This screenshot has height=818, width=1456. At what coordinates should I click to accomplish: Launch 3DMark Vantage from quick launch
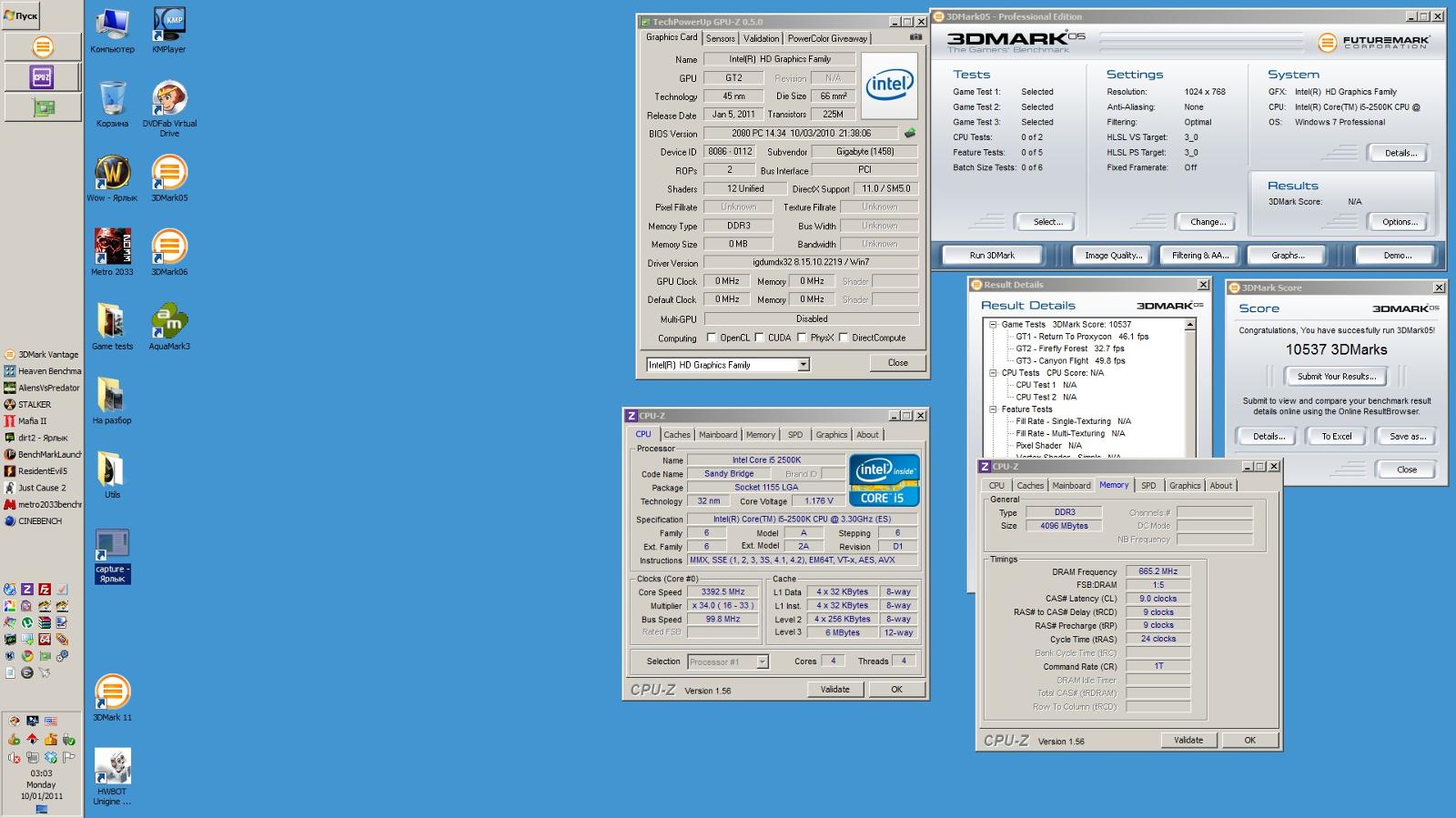[41, 354]
